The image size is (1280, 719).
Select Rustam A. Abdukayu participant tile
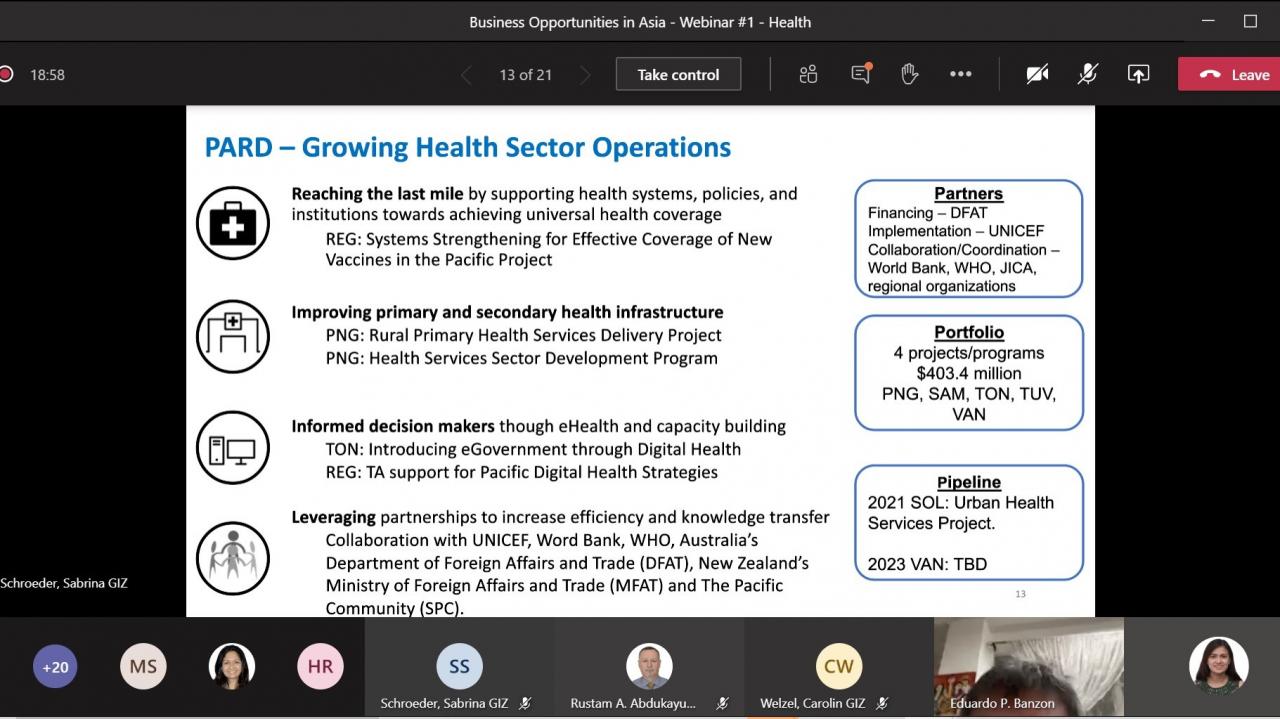[x=649, y=668]
